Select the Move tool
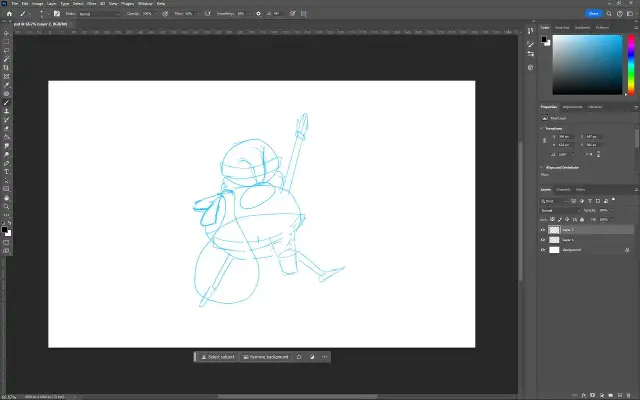The image size is (640, 400). (6, 33)
